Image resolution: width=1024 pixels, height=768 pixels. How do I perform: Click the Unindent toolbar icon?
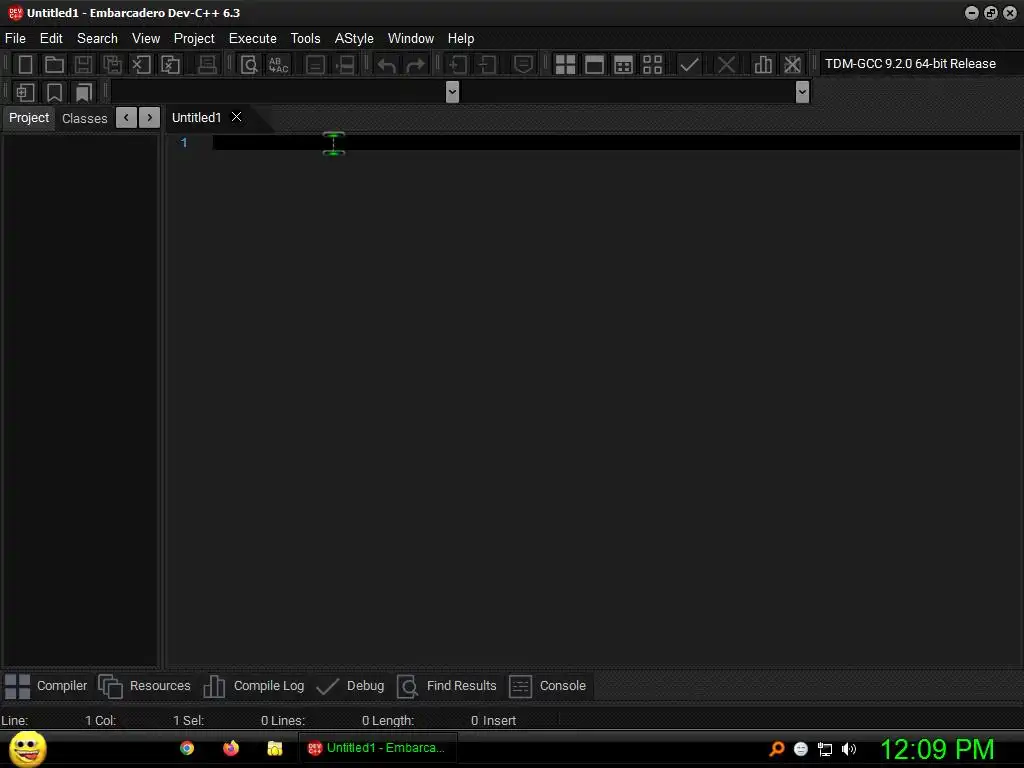(x=487, y=64)
